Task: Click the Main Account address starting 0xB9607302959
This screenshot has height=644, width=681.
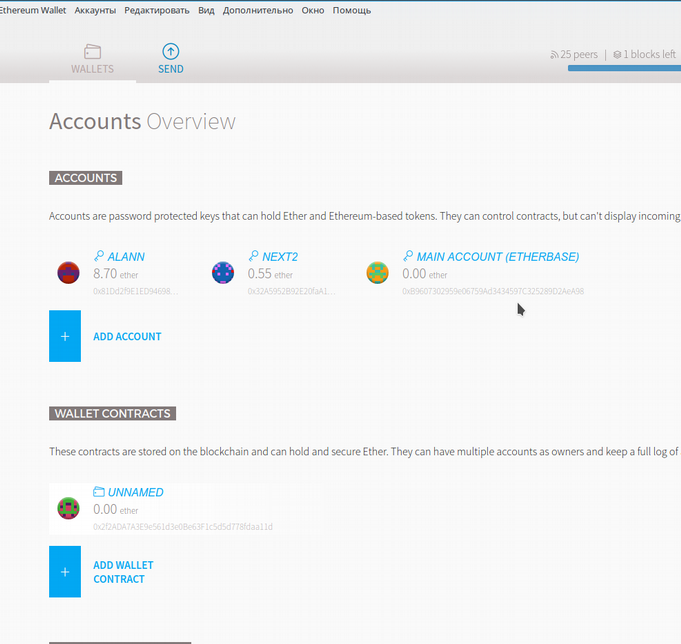Action: pos(493,291)
